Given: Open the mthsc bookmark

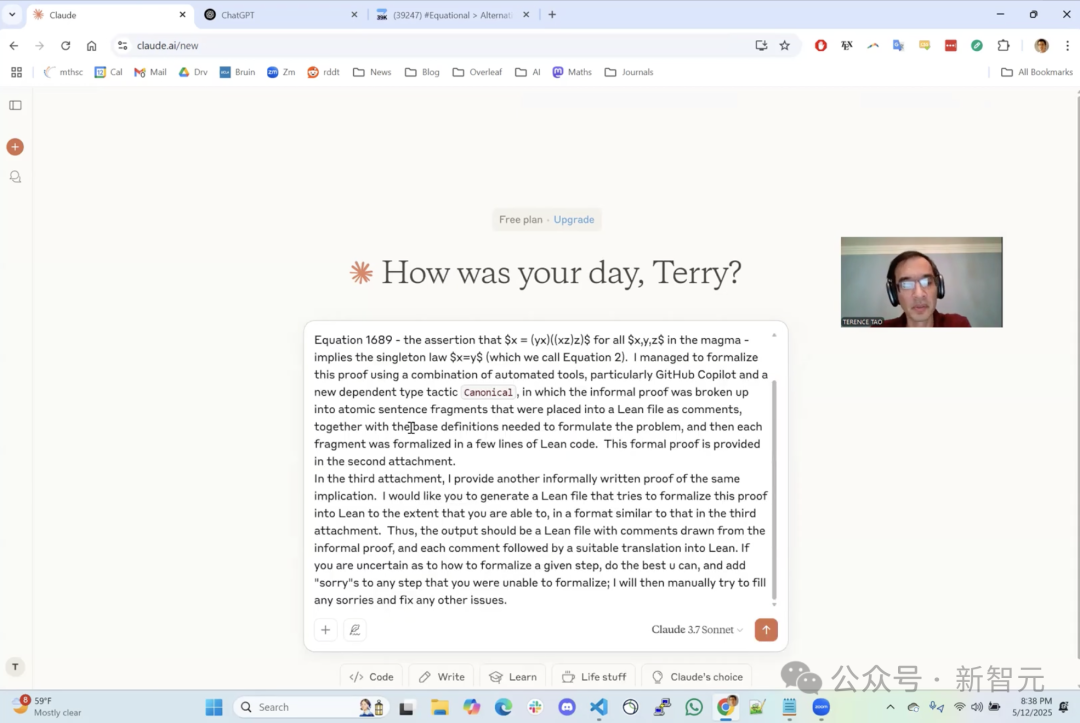Looking at the screenshot, I should 63,72.
